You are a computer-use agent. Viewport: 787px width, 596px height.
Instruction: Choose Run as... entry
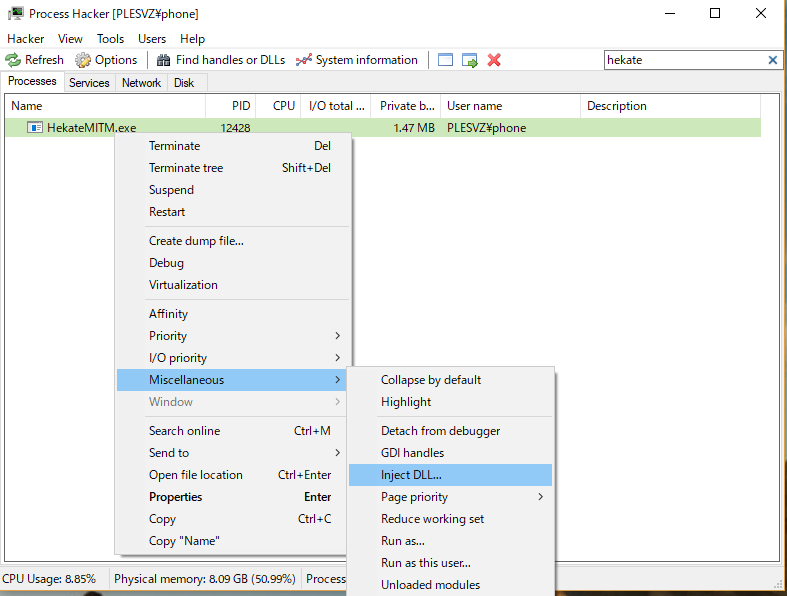click(450, 541)
